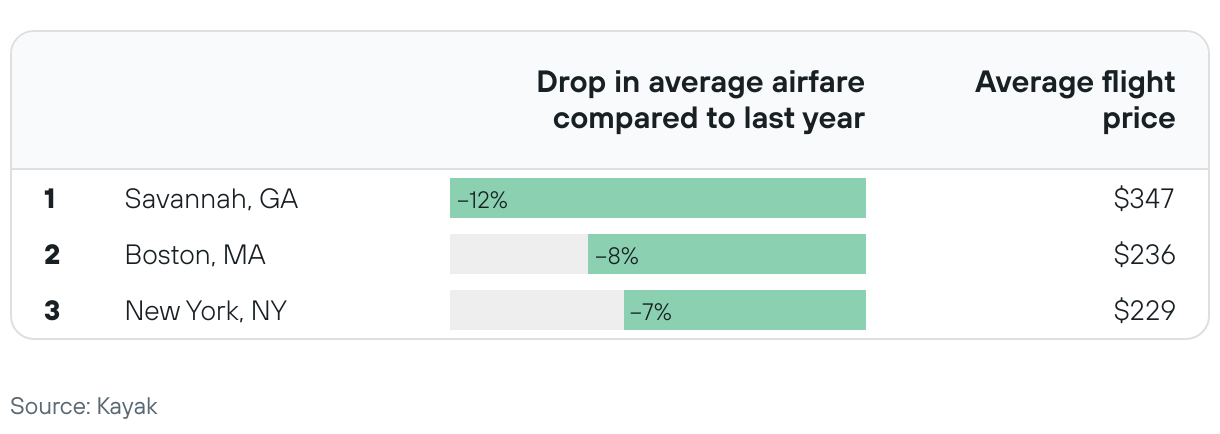The height and width of the screenshot is (434, 1220).
Task: Click rank number 3 in the table
Action: click(x=52, y=311)
